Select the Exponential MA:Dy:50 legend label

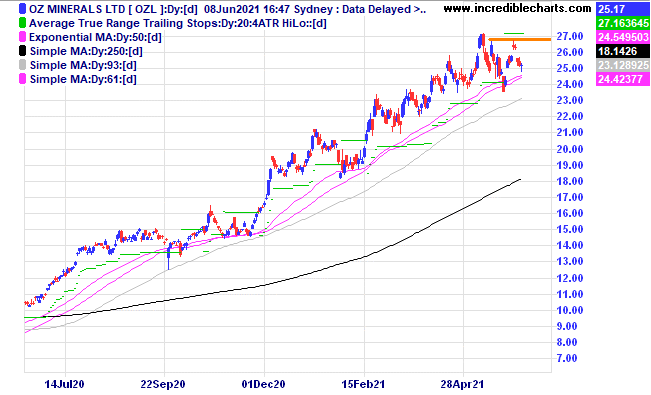click(95, 37)
